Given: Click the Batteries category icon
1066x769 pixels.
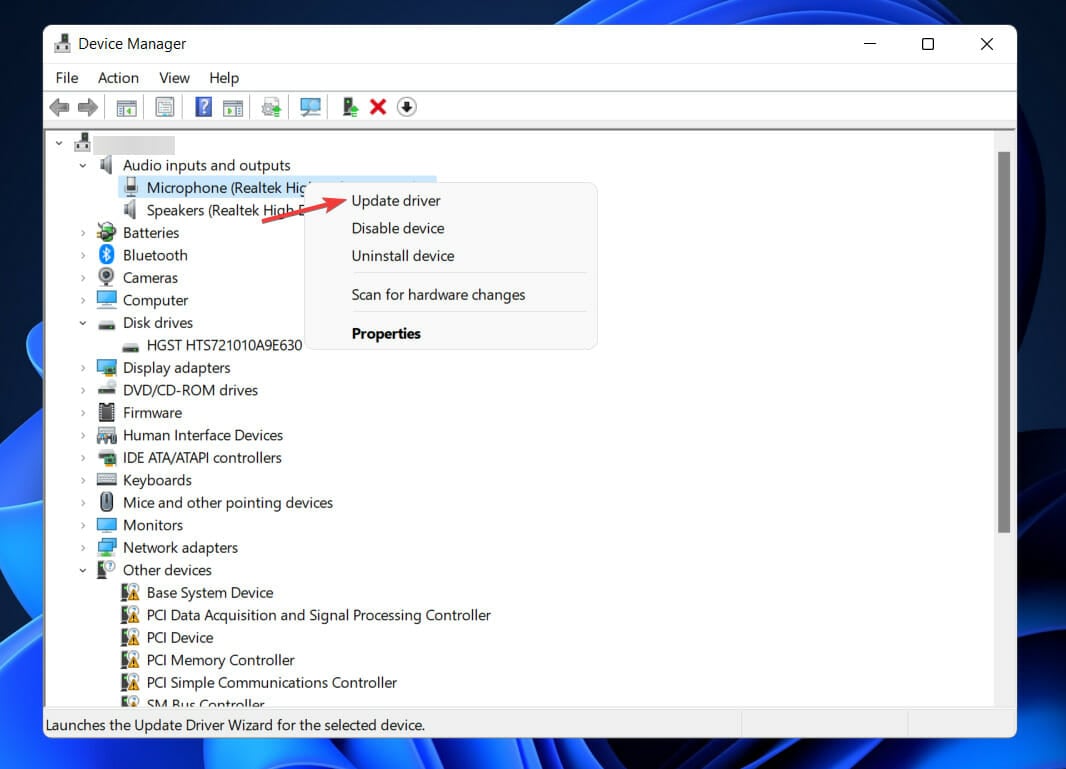Looking at the screenshot, I should (x=106, y=233).
